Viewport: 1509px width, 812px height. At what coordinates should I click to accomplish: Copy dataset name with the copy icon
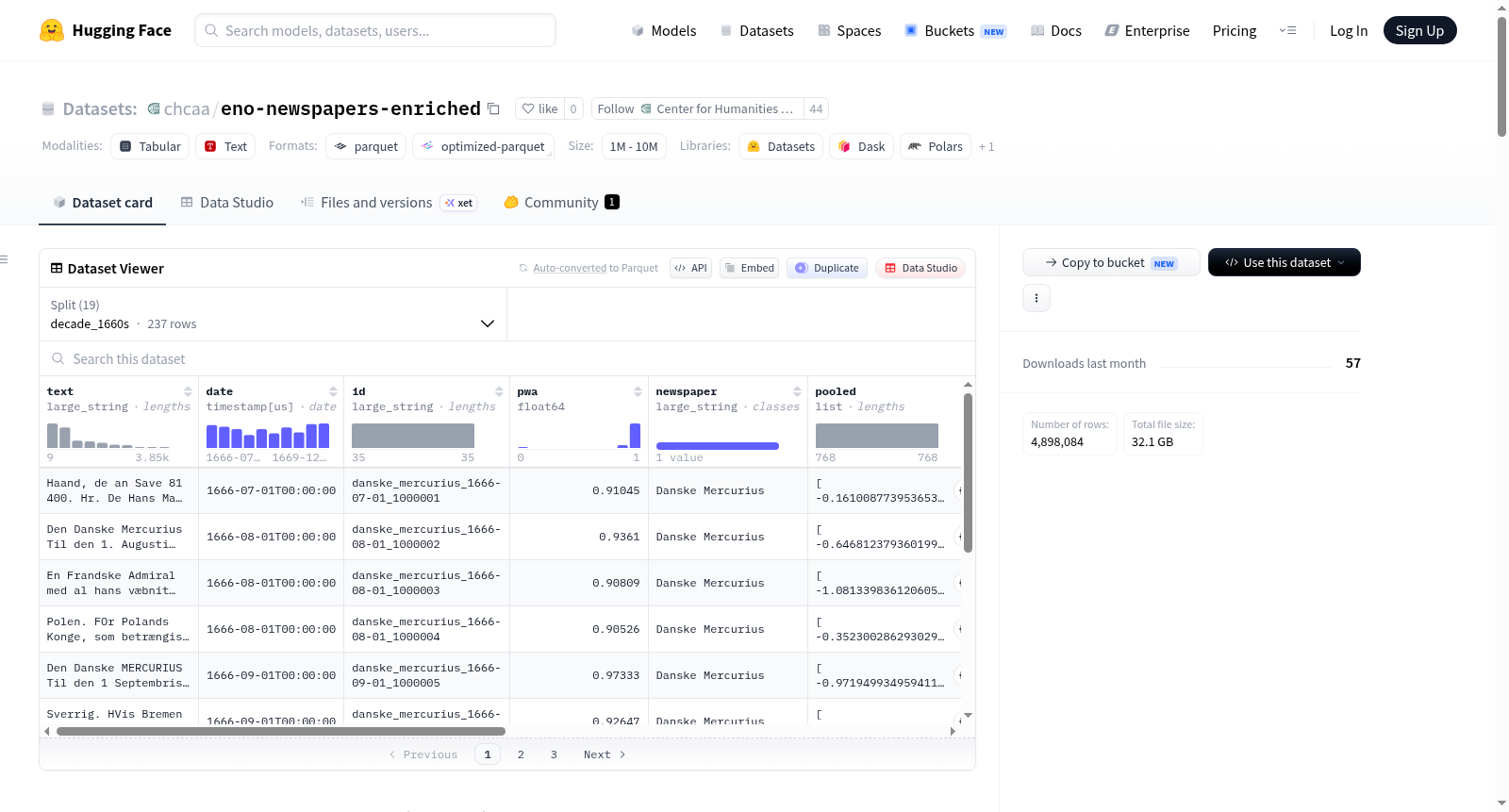pos(493,108)
